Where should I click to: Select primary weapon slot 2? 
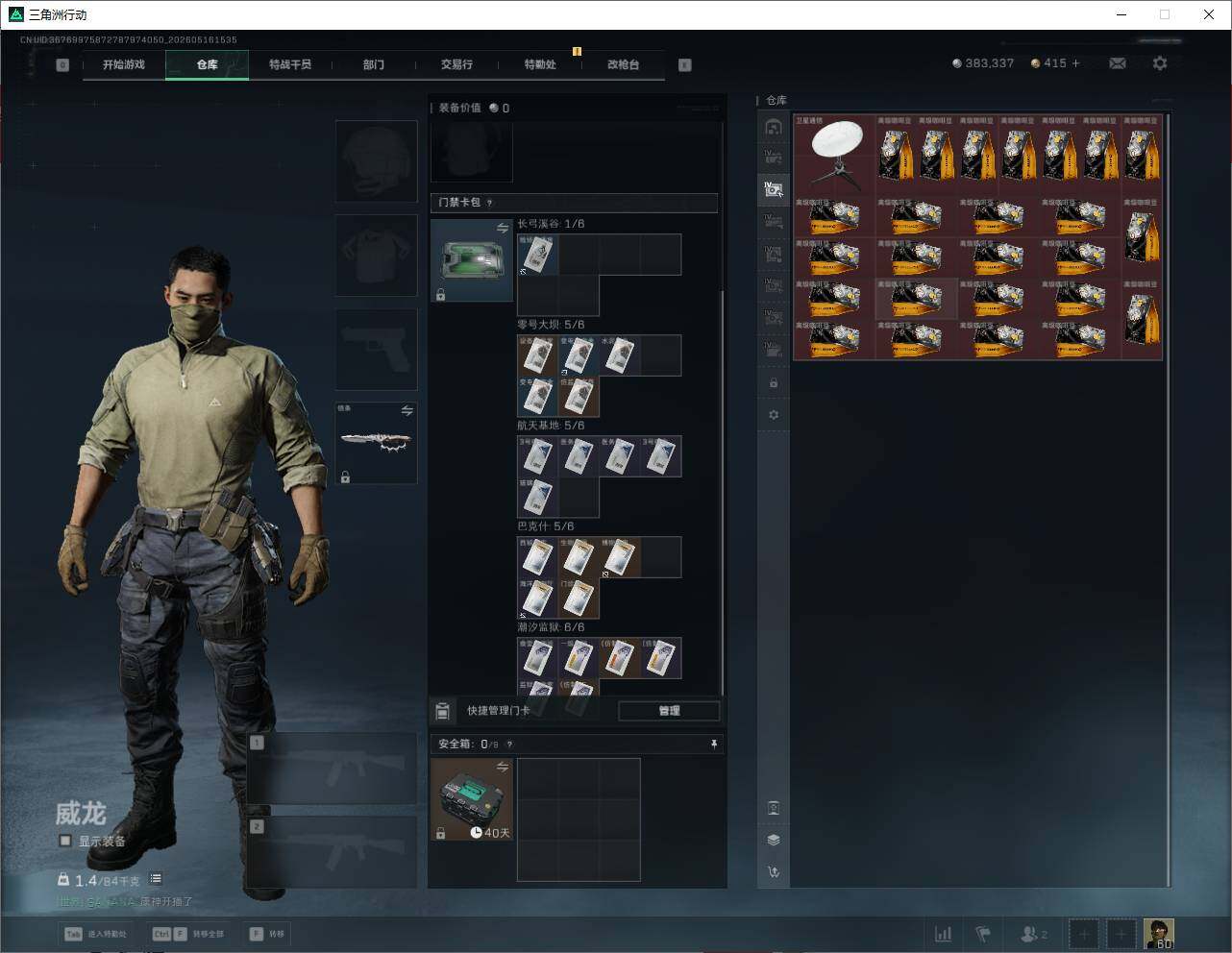click(333, 852)
